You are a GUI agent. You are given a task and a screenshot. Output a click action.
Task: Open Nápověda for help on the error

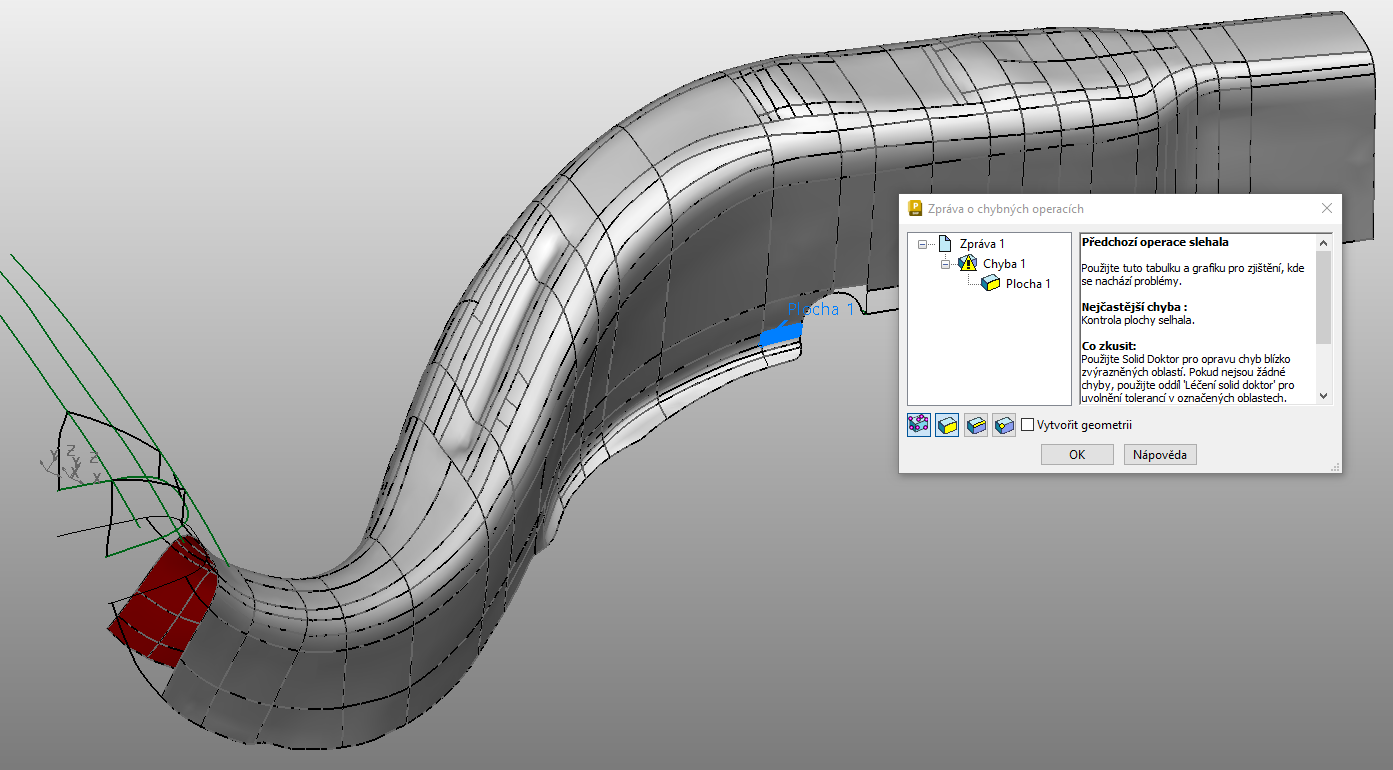point(1160,454)
